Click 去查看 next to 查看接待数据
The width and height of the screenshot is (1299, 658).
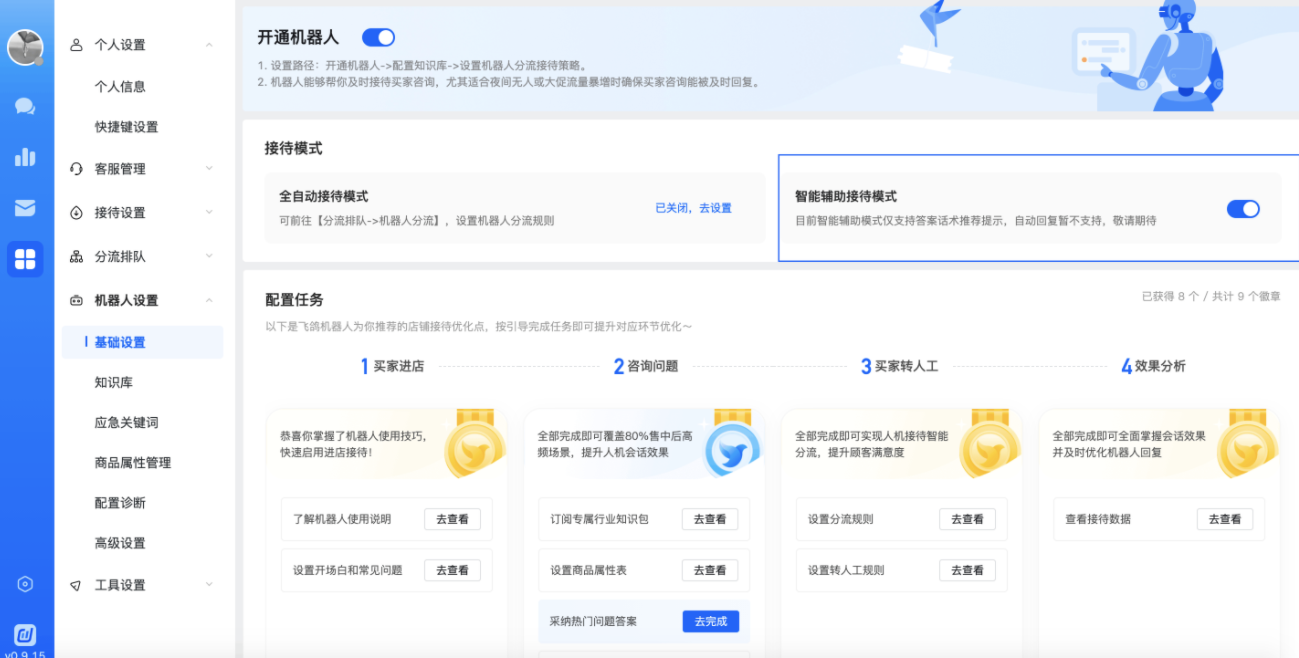point(1225,519)
